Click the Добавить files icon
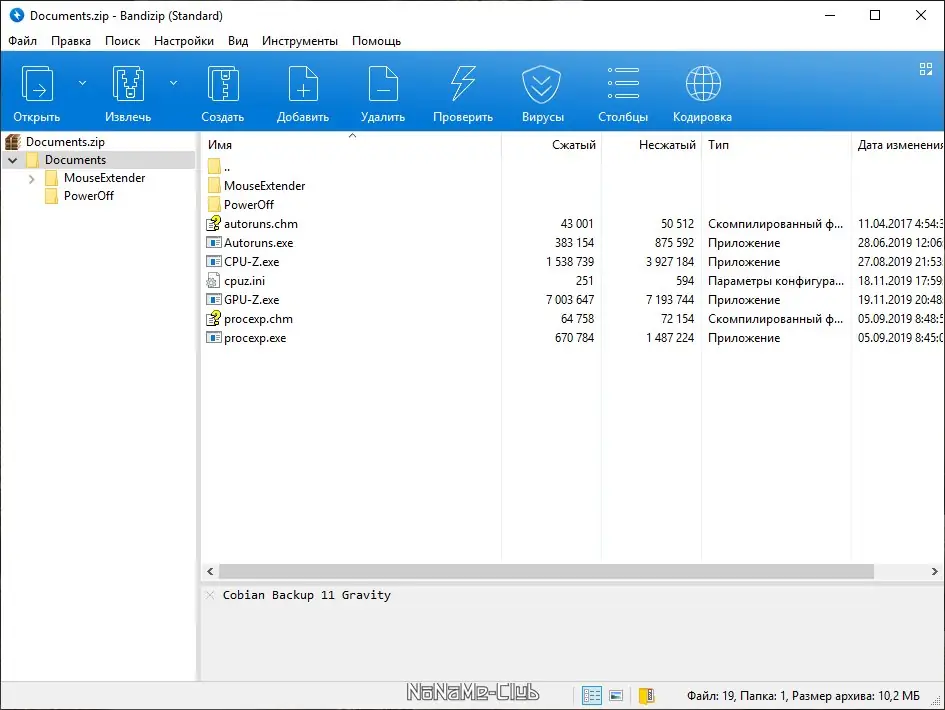Screen dimensions: 945x710 (x=303, y=84)
